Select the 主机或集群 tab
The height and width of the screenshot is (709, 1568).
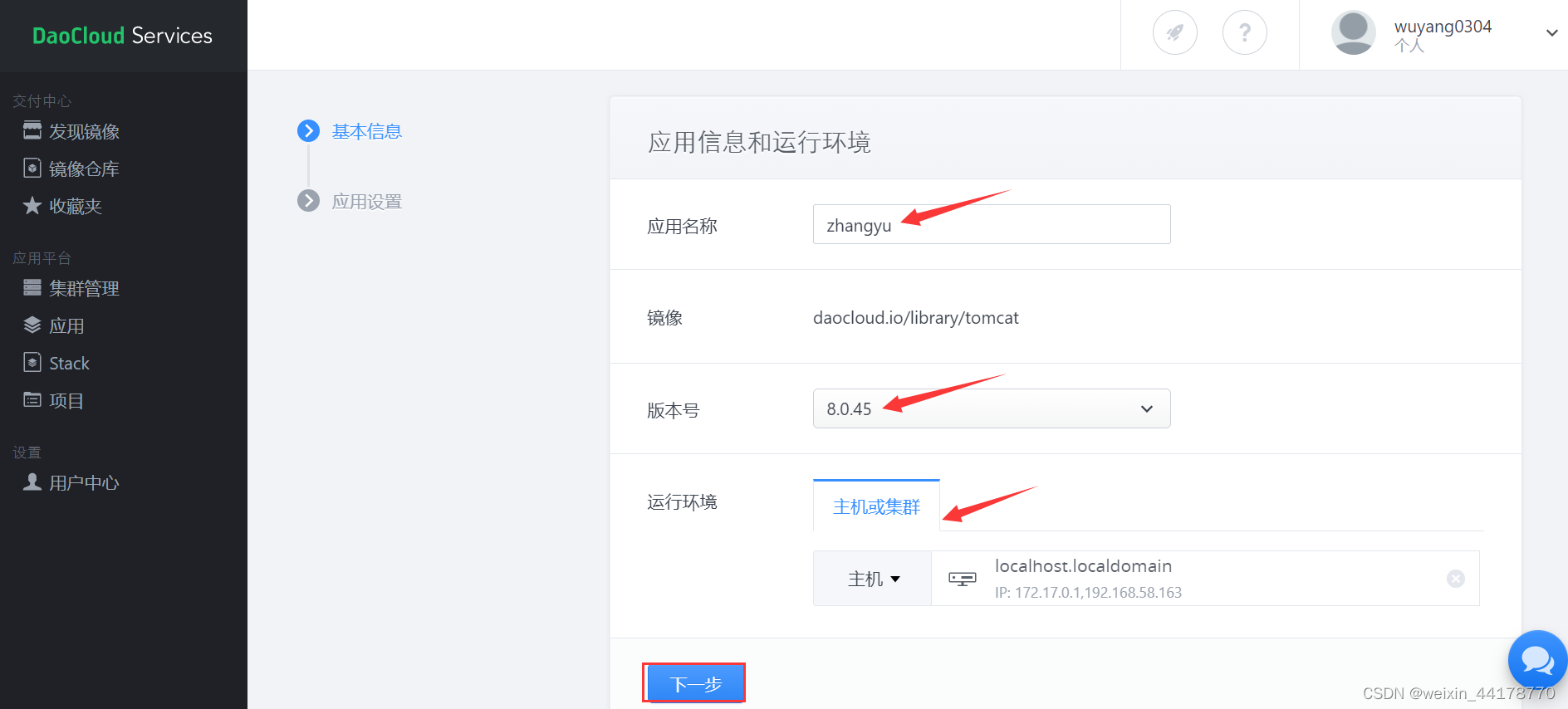pyautogui.click(x=876, y=506)
